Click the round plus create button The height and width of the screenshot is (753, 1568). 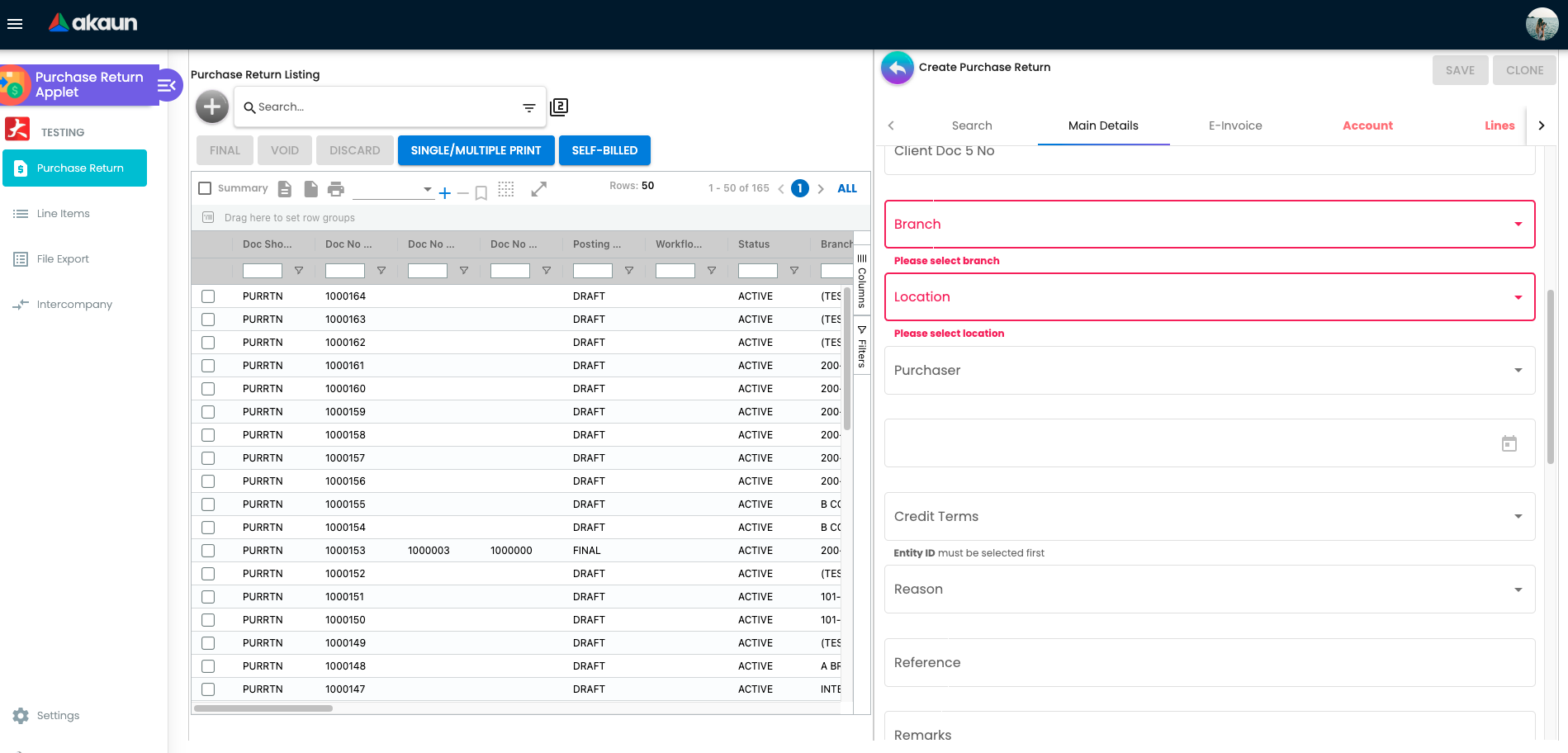(212, 107)
